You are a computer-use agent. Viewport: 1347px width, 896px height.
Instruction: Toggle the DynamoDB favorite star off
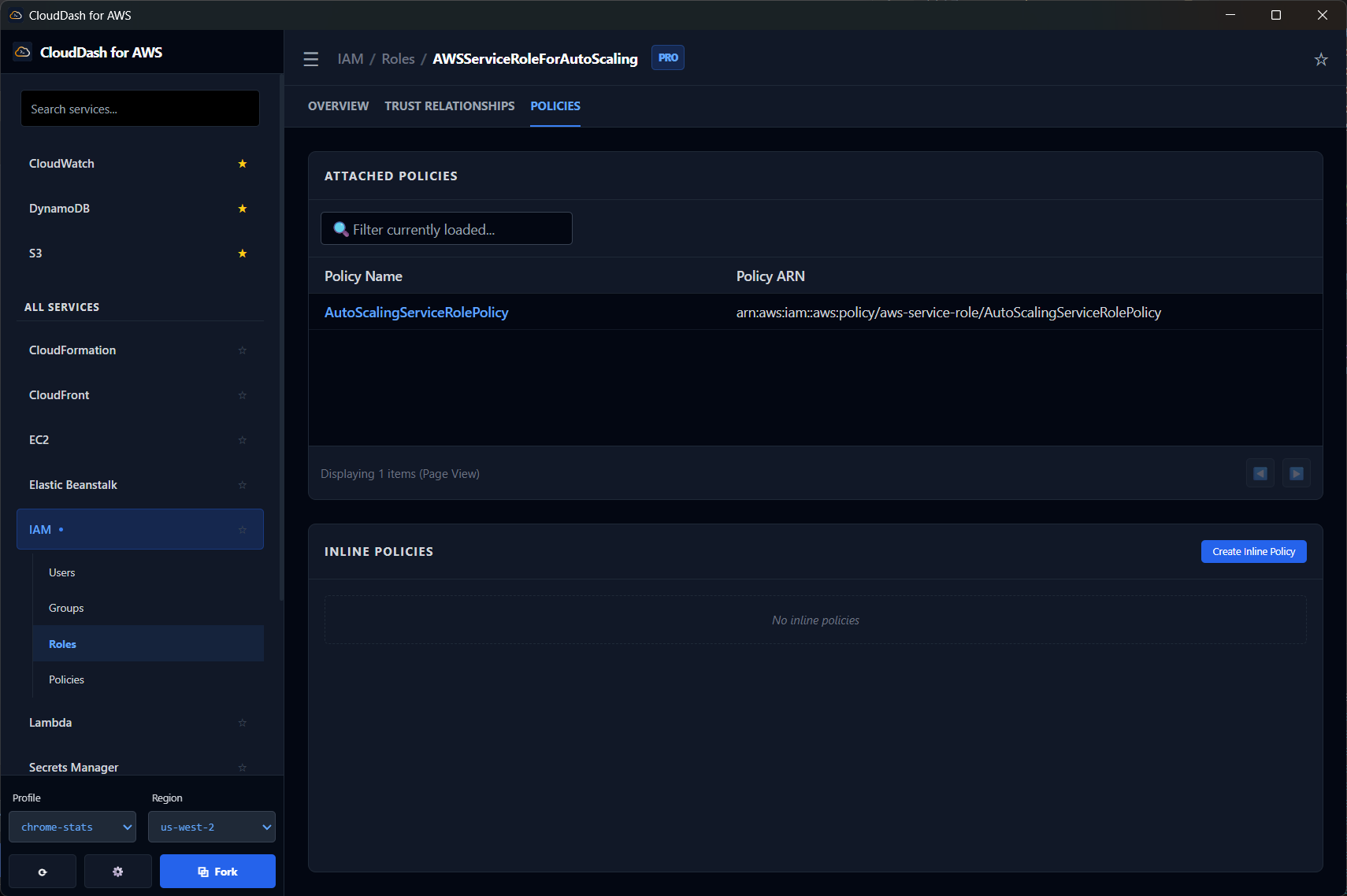coord(243,209)
